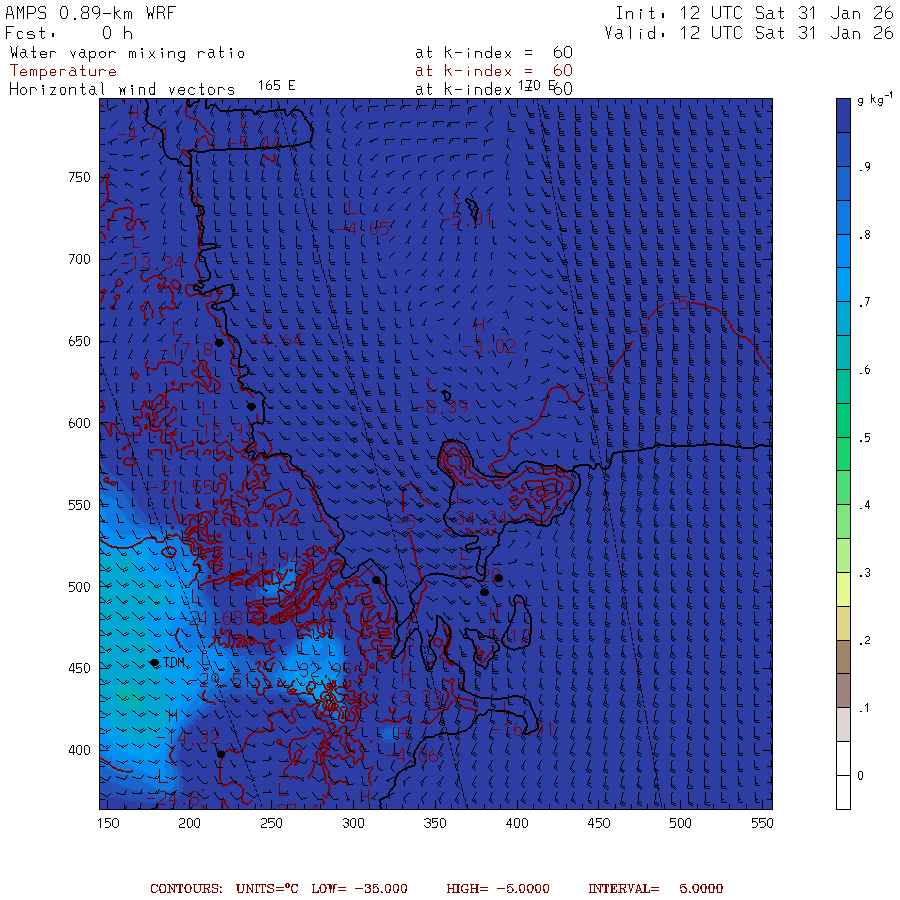Click the ".5" color bar tick label

[x=864, y=438]
